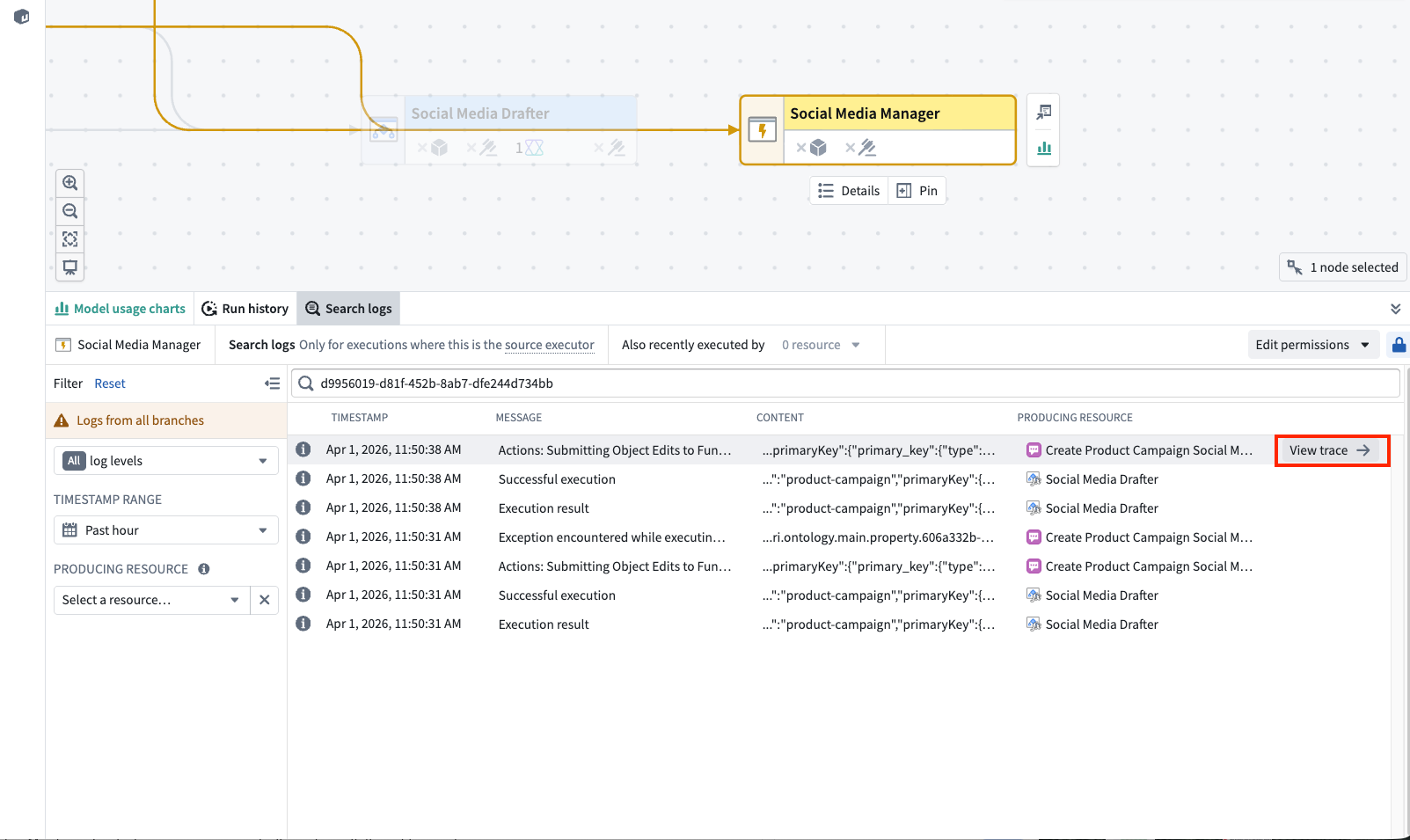
Task: Collapse the Filter sidebar
Action: 273,383
